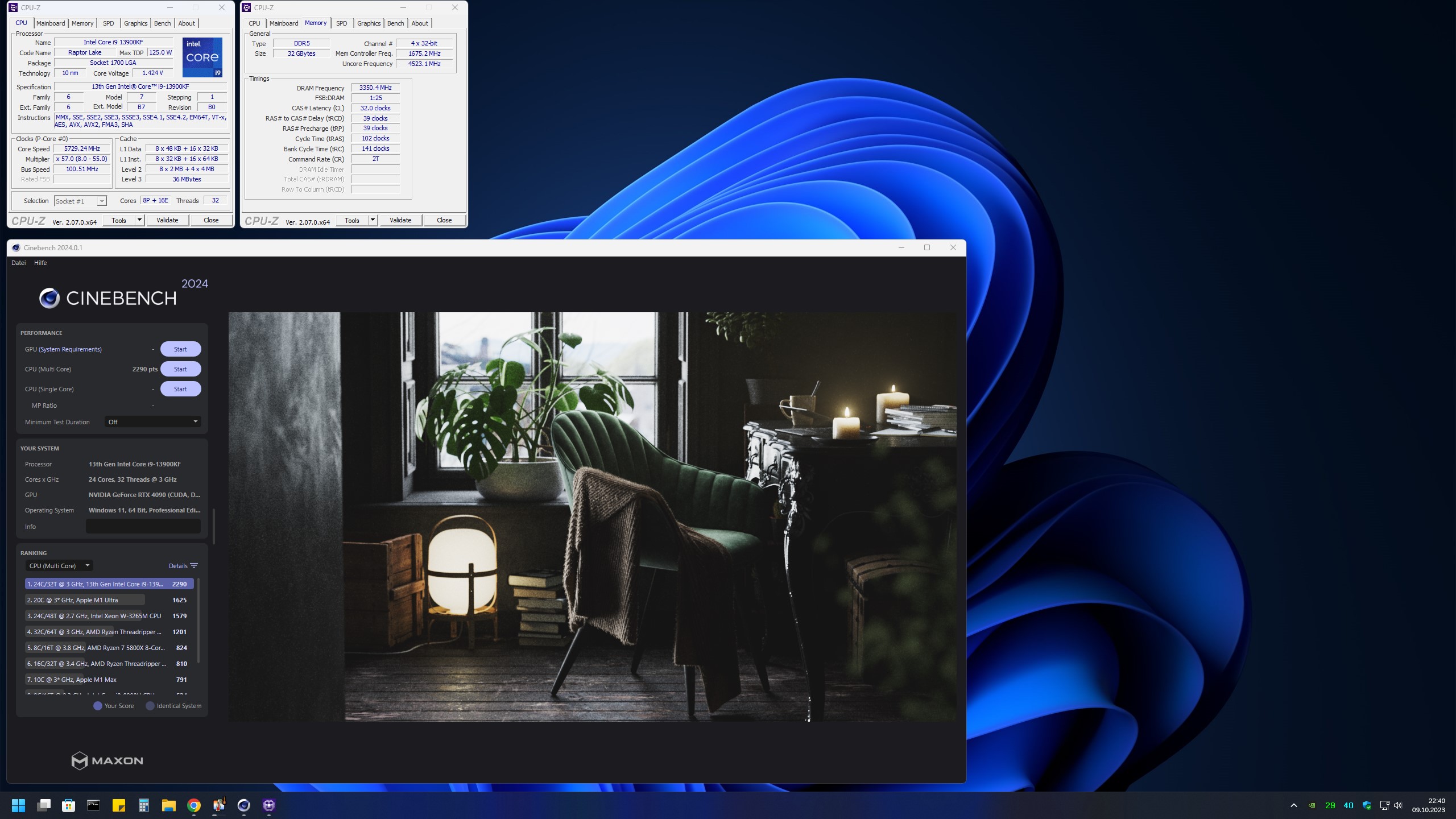Switch to Mainboard tab in left CPU-Z
Viewport: 1456px width, 819px height.
(x=51, y=23)
